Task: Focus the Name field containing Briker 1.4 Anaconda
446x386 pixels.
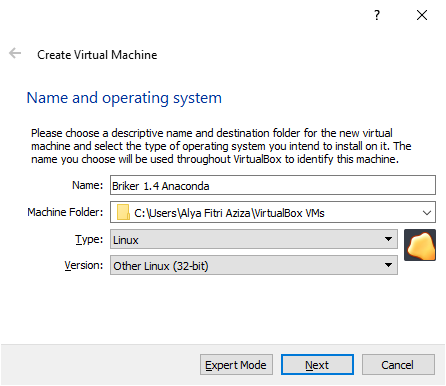Action: click(273, 185)
